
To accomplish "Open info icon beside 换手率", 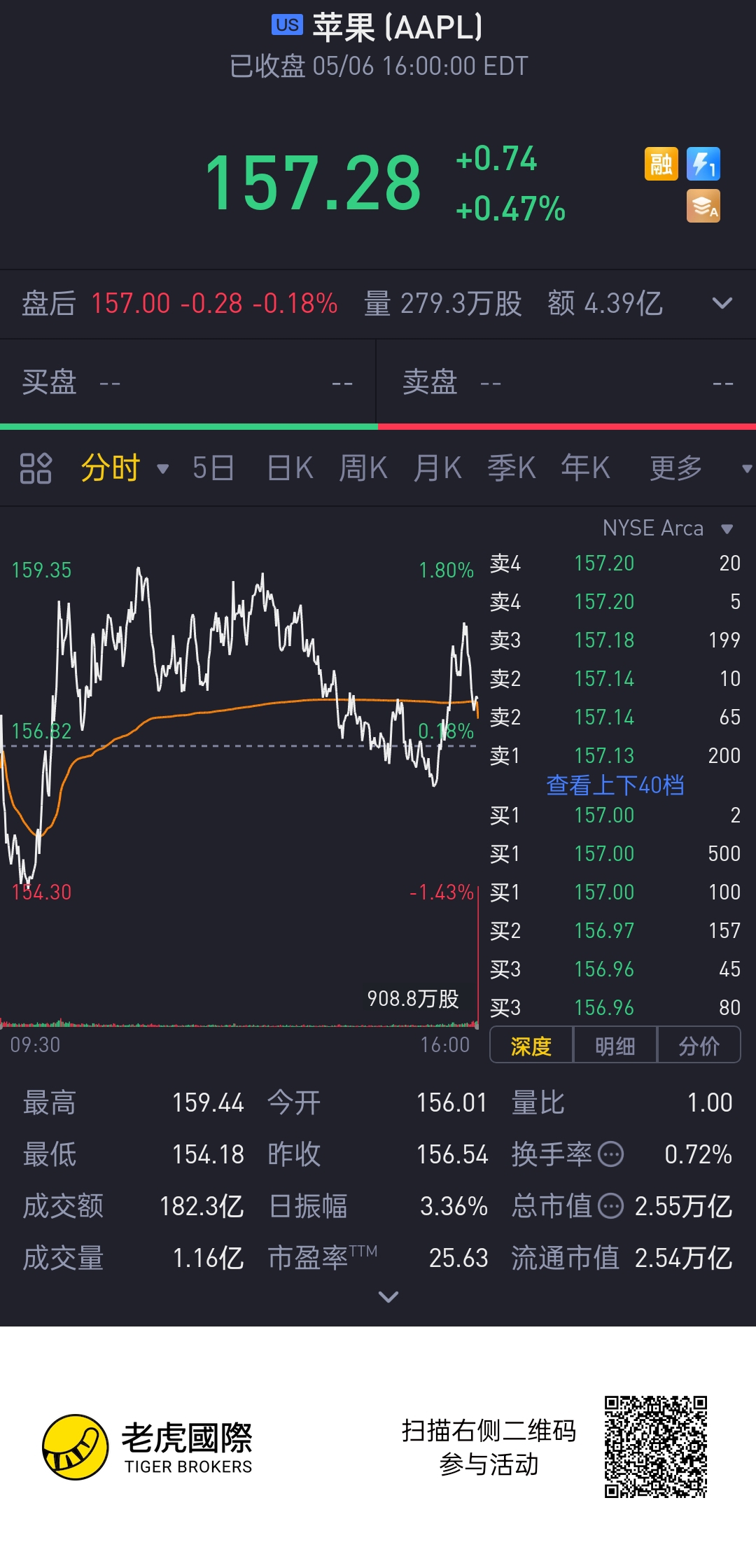I will coord(611,1154).
